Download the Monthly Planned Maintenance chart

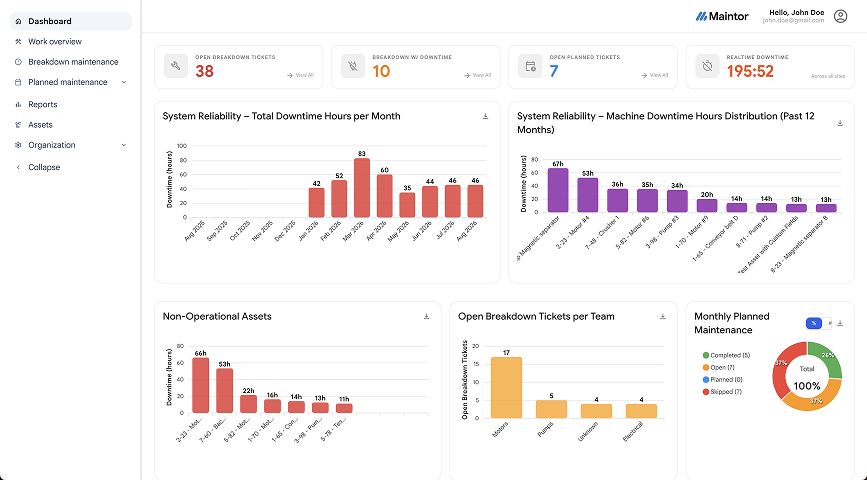click(840, 323)
